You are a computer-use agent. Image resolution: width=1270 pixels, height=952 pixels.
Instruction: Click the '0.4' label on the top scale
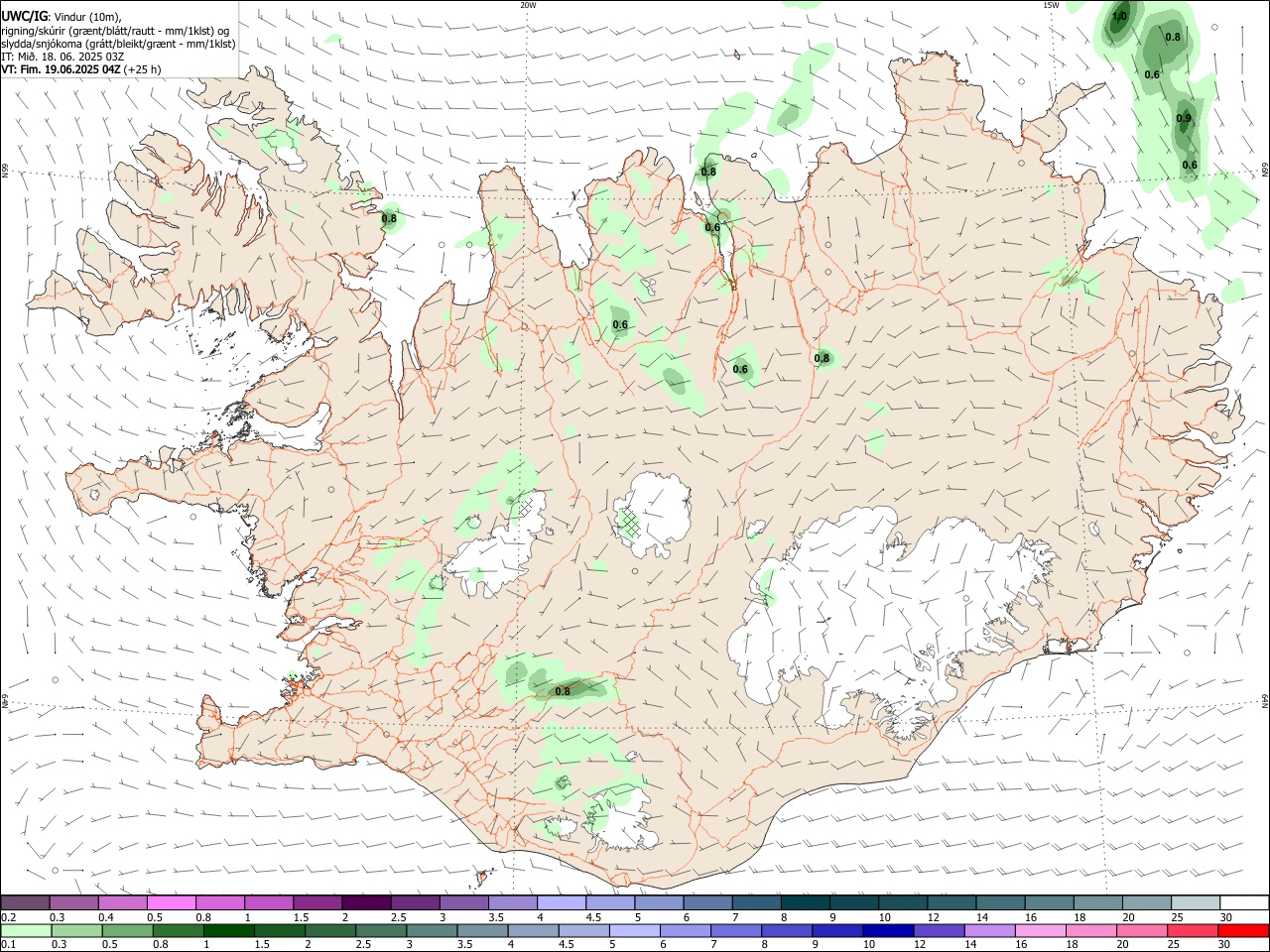coord(106,917)
